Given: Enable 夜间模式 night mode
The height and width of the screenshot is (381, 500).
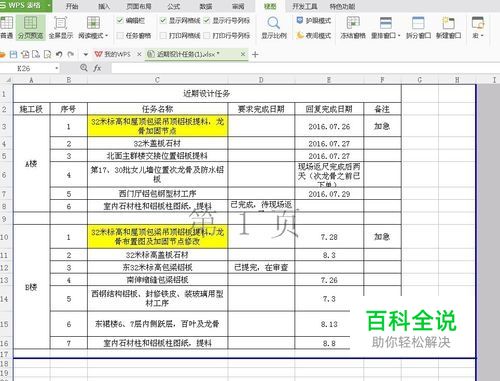Looking at the screenshot, I should coord(314,35).
